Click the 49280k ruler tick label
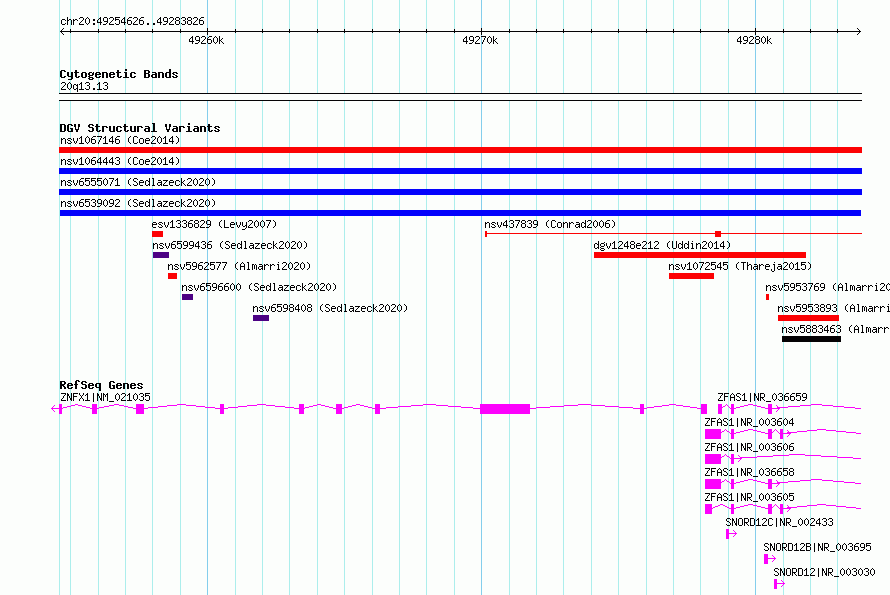The image size is (890, 595). (x=754, y=40)
